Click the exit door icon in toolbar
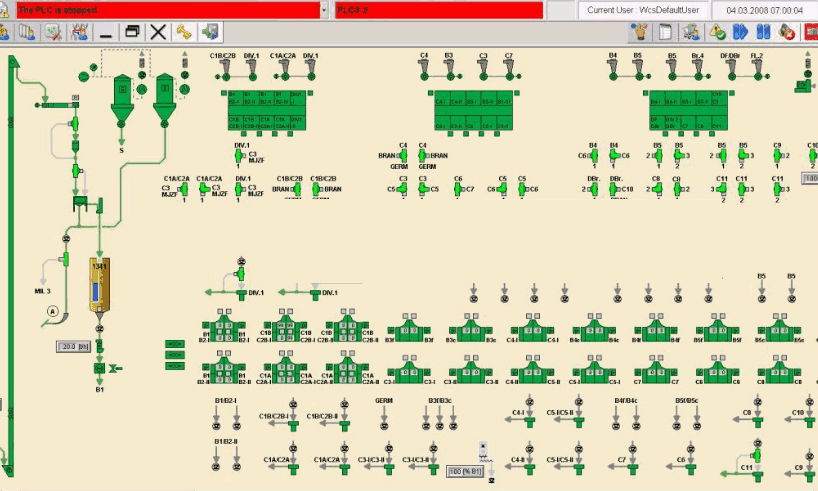The height and width of the screenshot is (491, 818). pos(211,32)
